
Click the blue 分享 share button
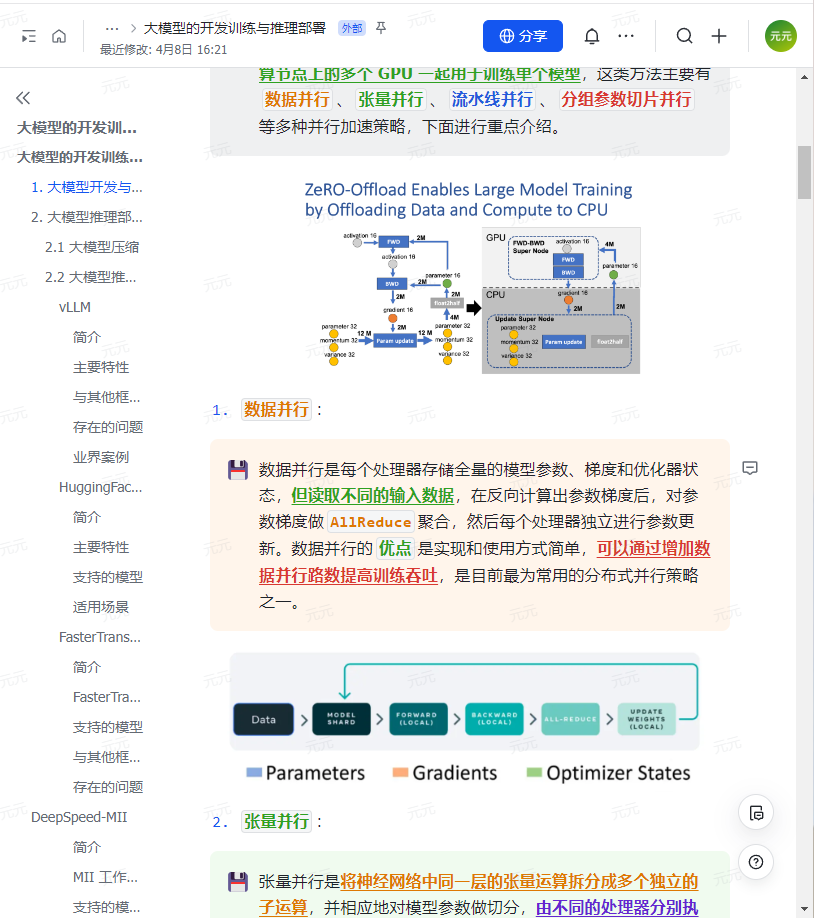pyautogui.click(x=523, y=36)
